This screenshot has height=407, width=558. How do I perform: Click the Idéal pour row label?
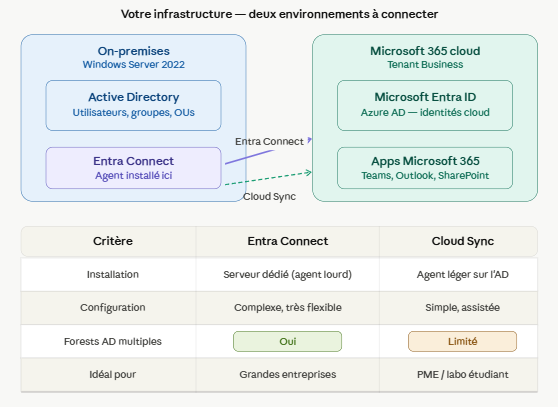[x=113, y=375]
